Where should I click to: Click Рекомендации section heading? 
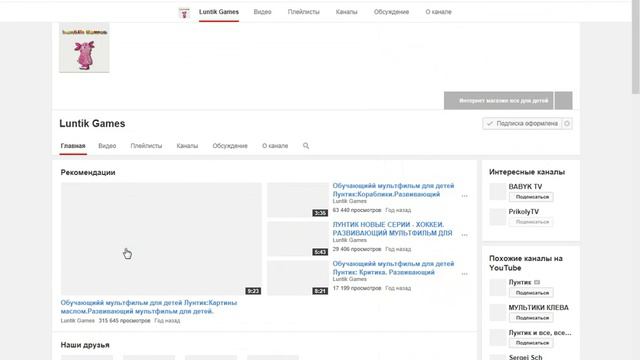tap(88, 172)
